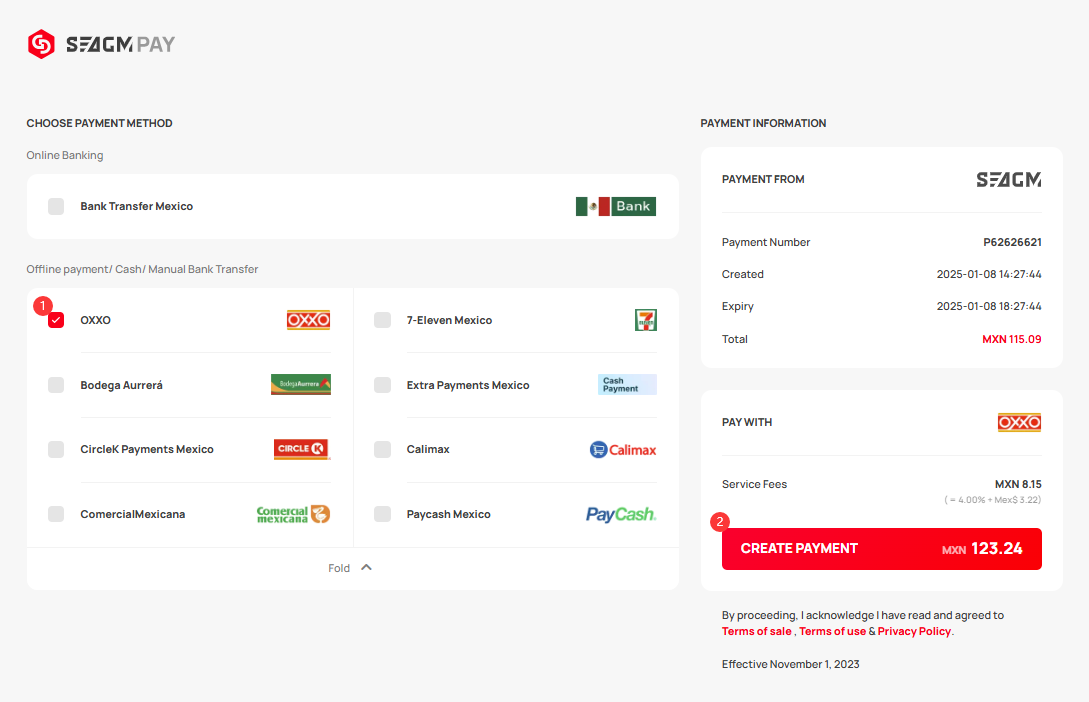Click the Extra Payments Mexico label
Viewport: 1089px width, 702px height.
468,385
